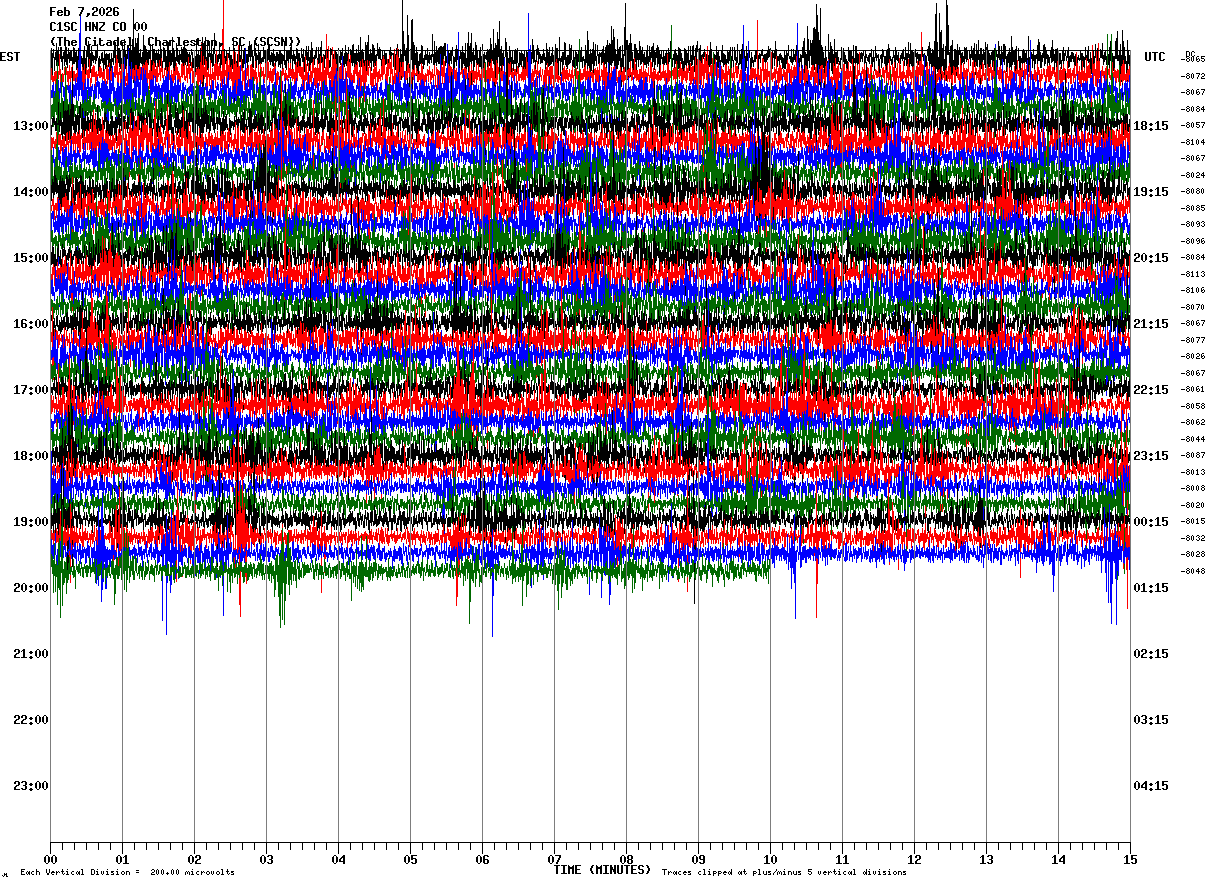This screenshot has width=1210, height=886.
Task: Select the station code C1SC HNZ CO 00
Action: 98,27
